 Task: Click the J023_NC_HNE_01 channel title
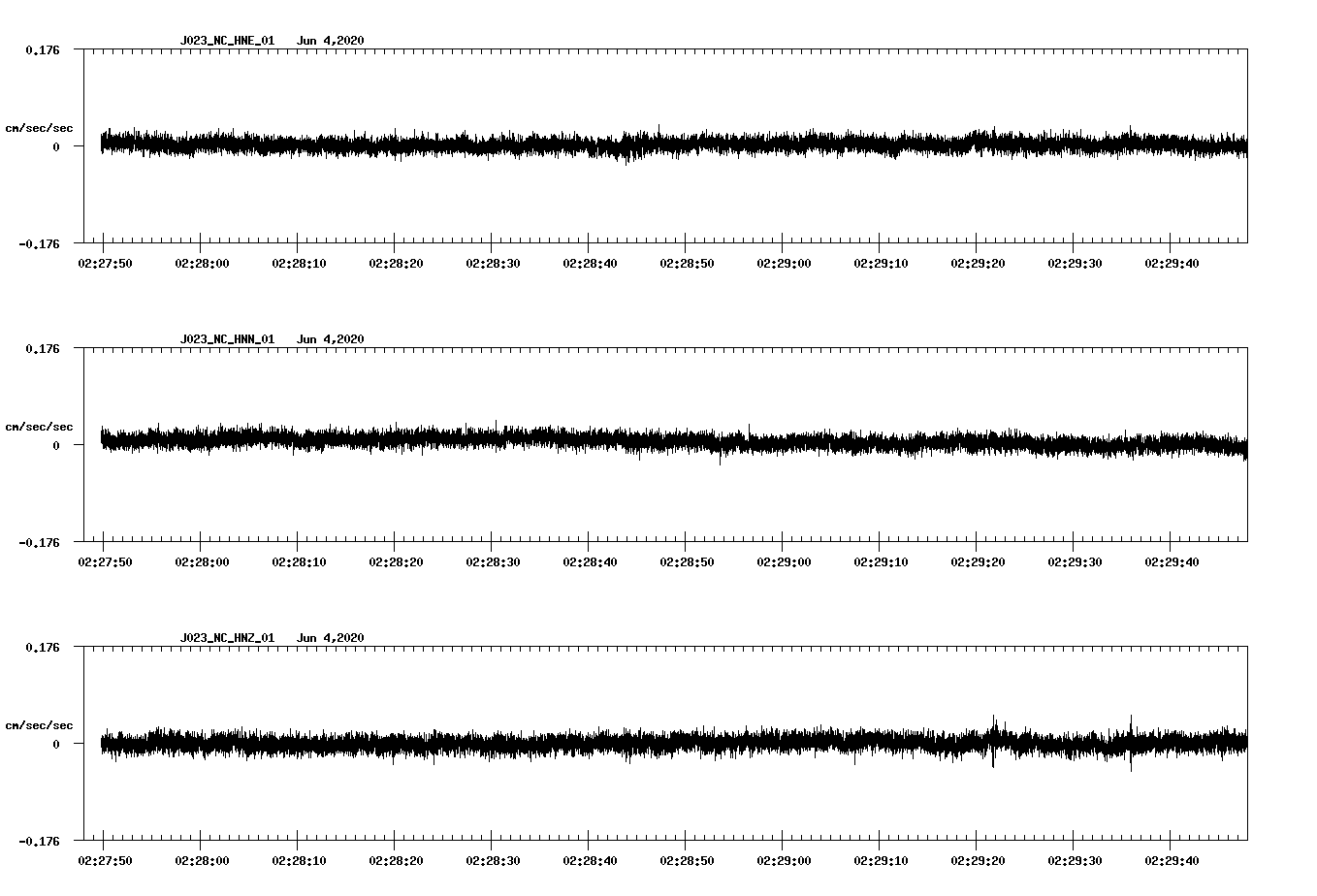click(x=227, y=41)
